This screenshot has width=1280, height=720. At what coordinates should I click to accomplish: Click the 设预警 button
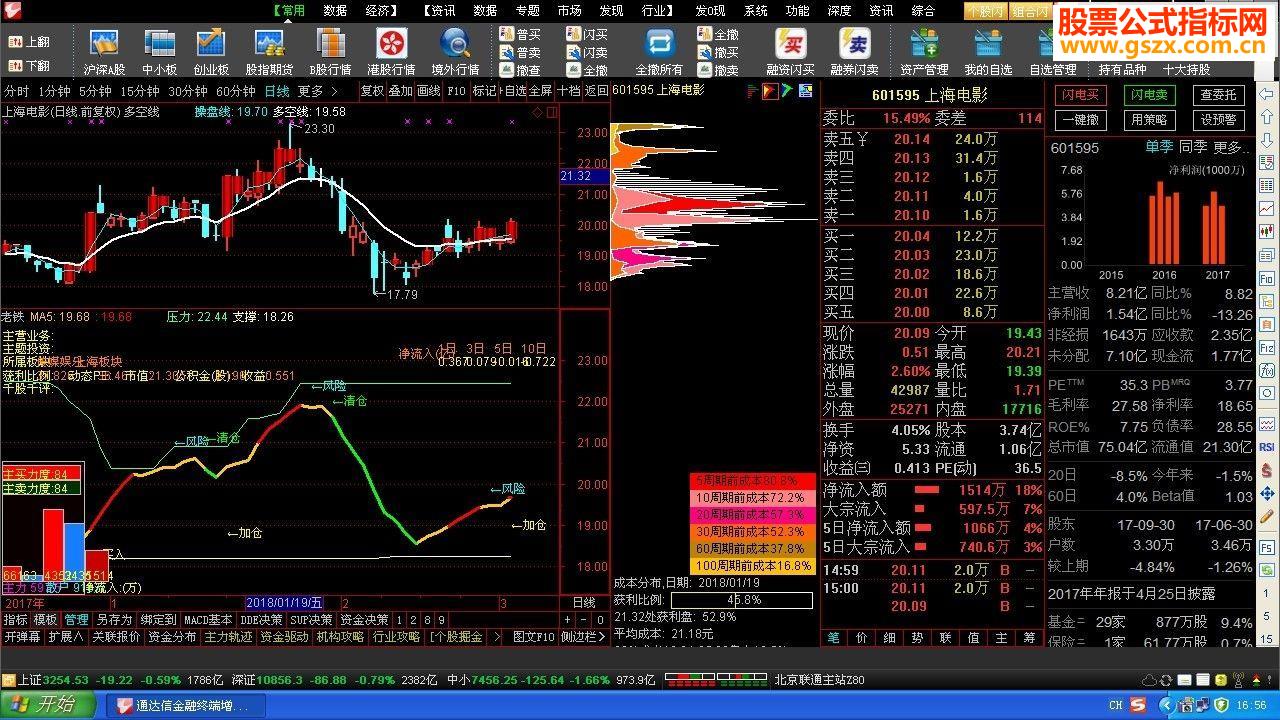tap(1218, 120)
